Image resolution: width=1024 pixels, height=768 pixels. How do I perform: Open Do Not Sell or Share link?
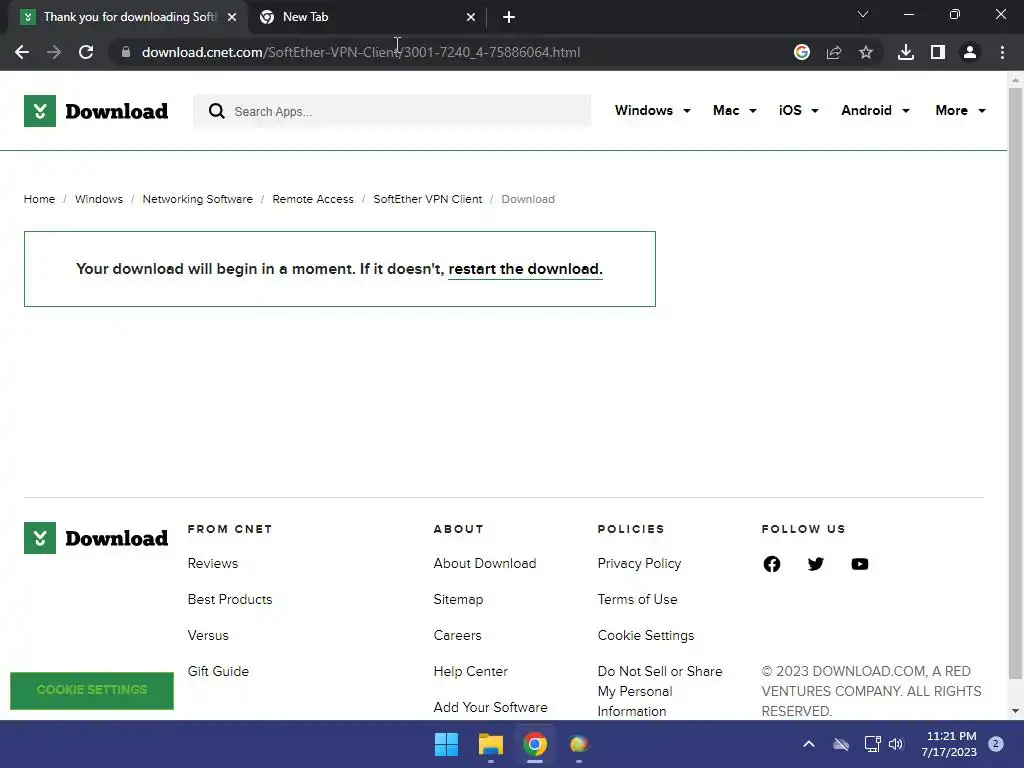[x=660, y=691]
